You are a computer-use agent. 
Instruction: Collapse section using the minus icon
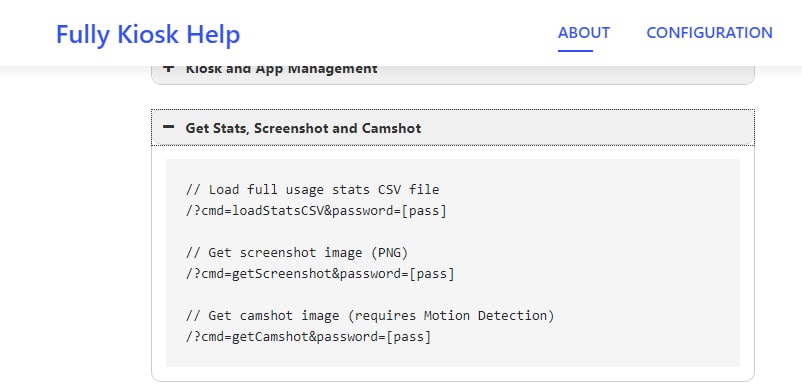(x=168, y=127)
